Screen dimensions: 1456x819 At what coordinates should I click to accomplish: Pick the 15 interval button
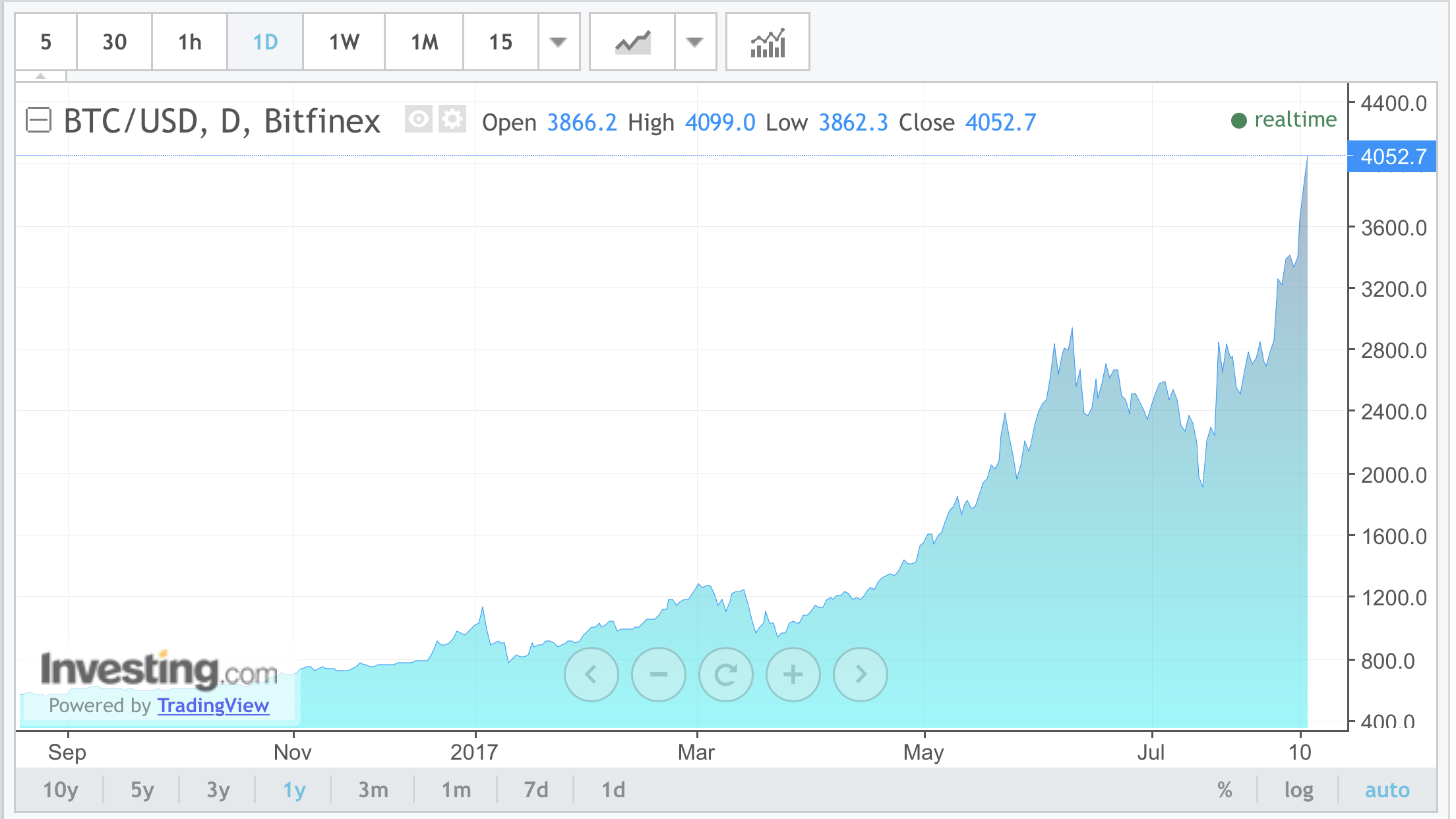[501, 42]
